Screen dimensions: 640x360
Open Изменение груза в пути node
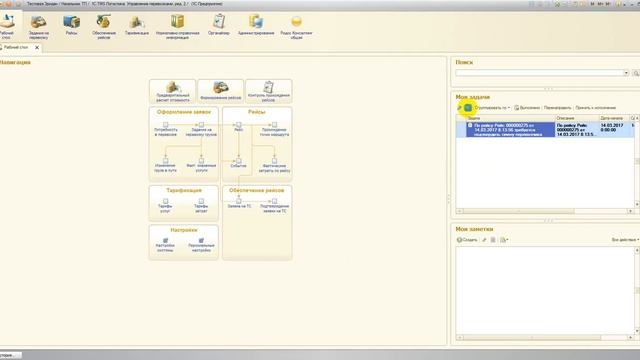coord(165,165)
